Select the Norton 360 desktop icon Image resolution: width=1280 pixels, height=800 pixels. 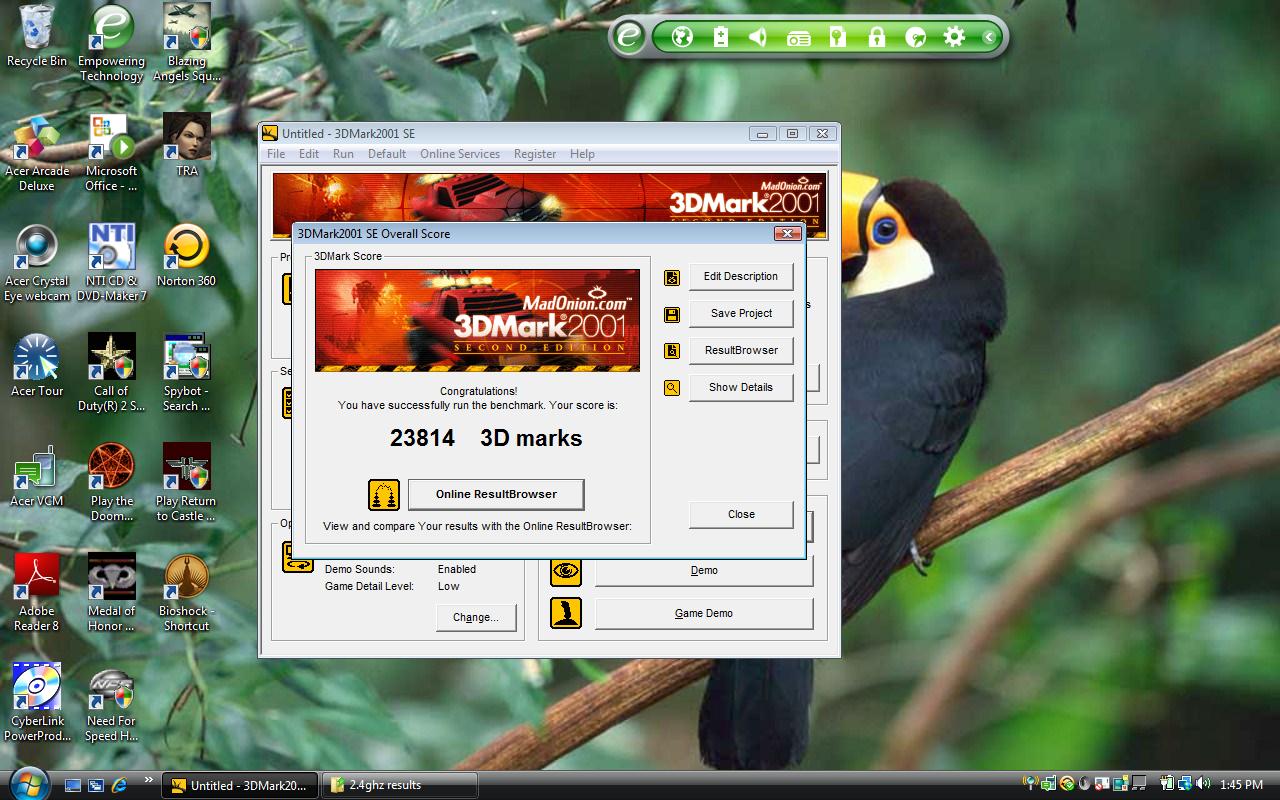[x=187, y=255]
